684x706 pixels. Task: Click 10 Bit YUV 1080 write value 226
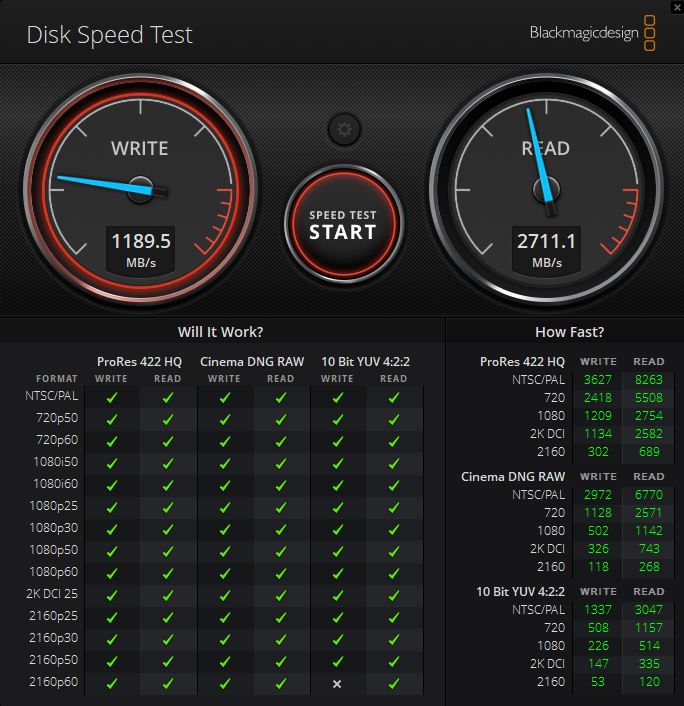(x=598, y=646)
